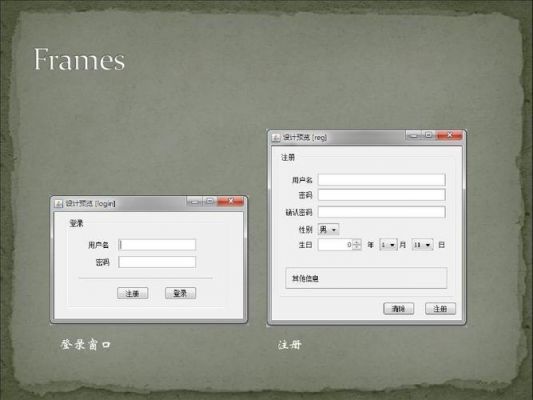The height and width of the screenshot is (400, 533).
Task: Open the day dropdown before 日
Action: pyautogui.click(x=423, y=245)
